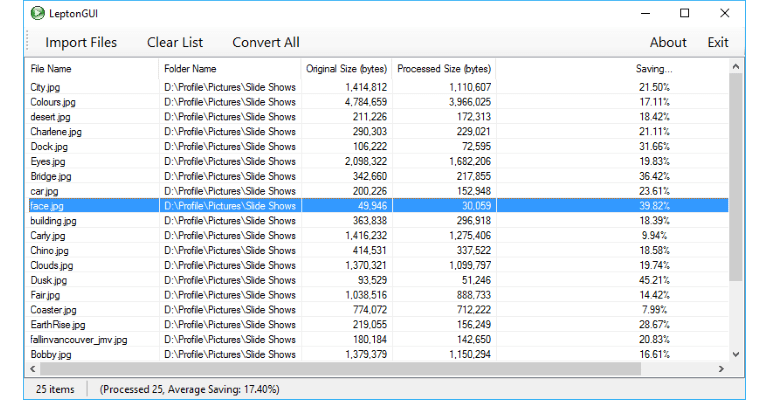This screenshot has width=770, height=400.
Task: Open the About dialog
Action: [668, 42]
